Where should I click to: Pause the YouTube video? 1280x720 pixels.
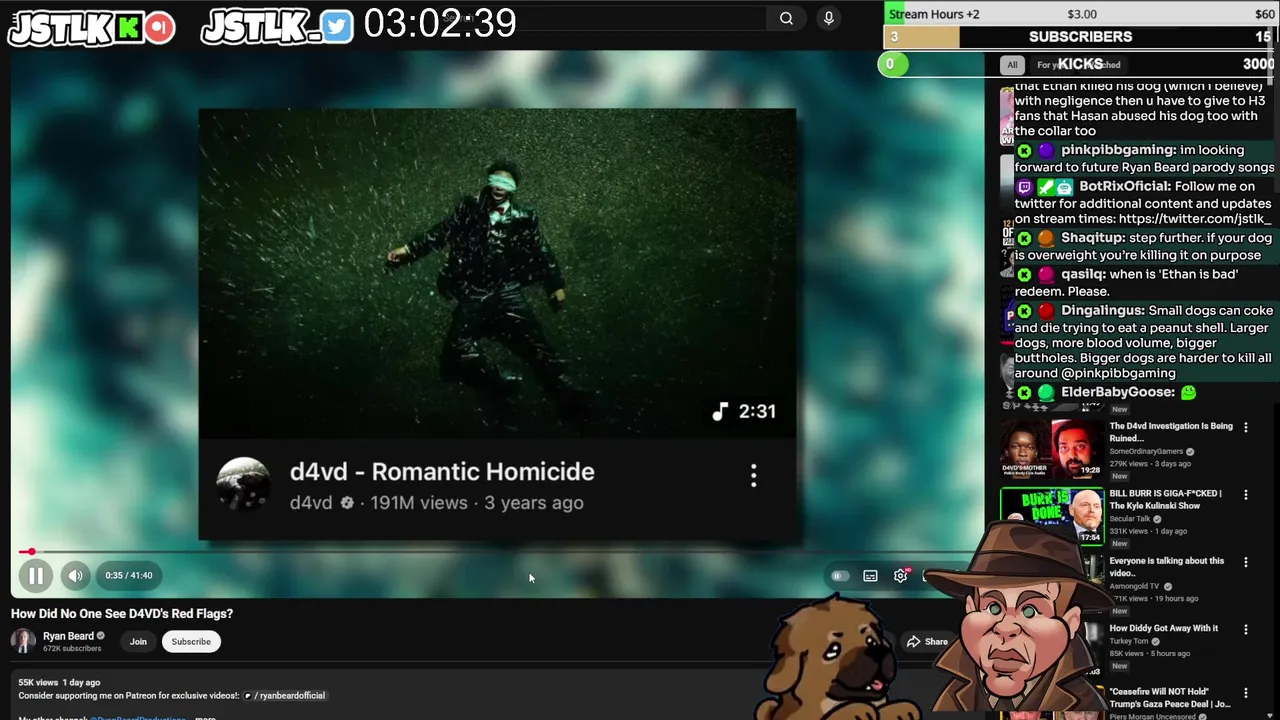pos(35,575)
